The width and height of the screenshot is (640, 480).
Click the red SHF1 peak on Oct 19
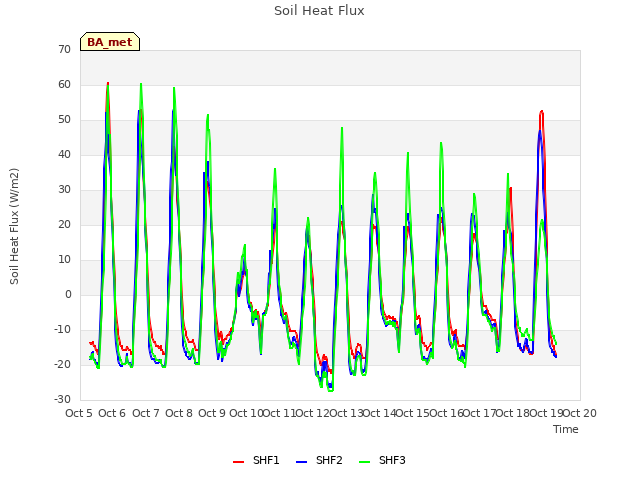(x=542, y=111)
